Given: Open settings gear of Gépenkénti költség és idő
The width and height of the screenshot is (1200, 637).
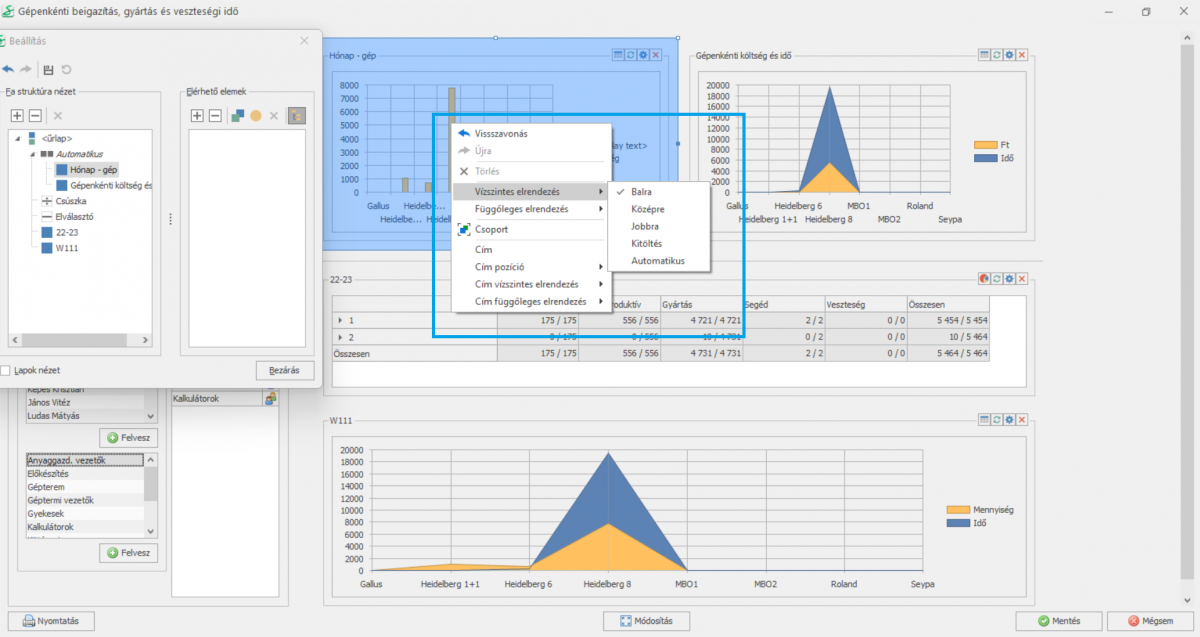Looking at the screenshot, I should [1009, 55].
